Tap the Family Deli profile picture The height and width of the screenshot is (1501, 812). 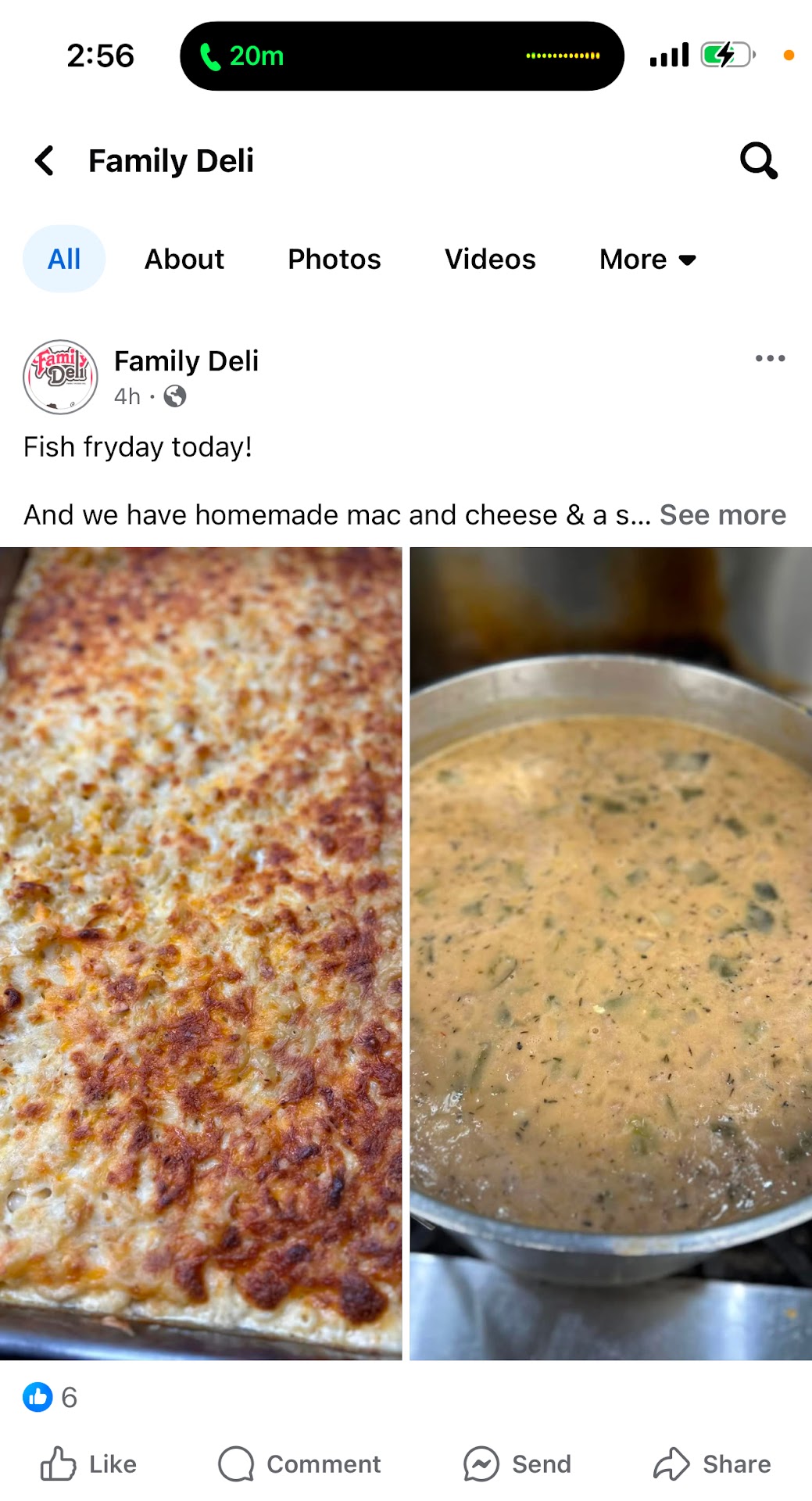coord(60,377)
